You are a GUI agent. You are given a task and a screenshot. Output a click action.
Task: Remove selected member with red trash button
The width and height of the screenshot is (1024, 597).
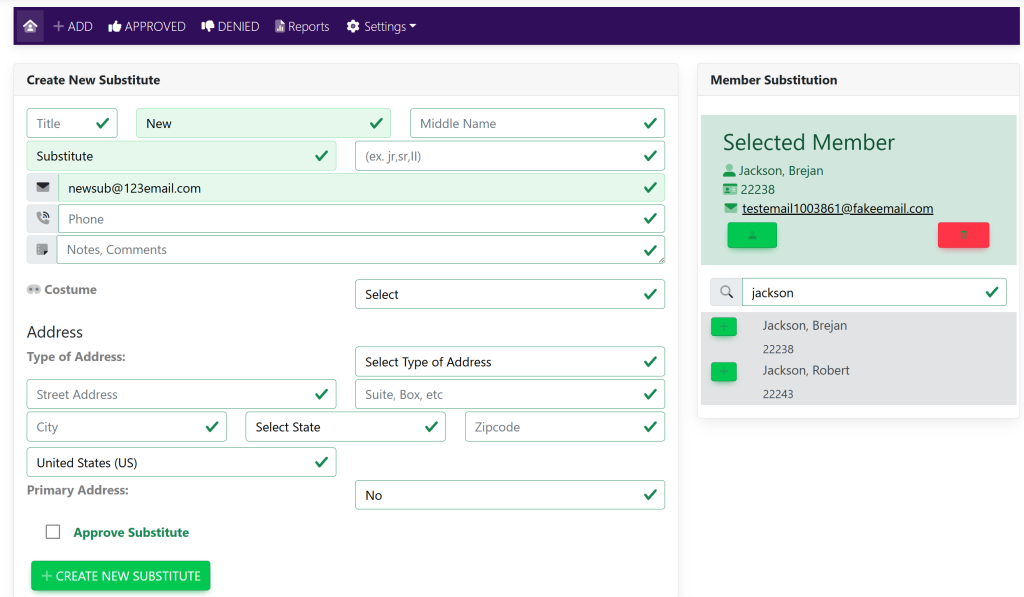(x=963, y=235)
